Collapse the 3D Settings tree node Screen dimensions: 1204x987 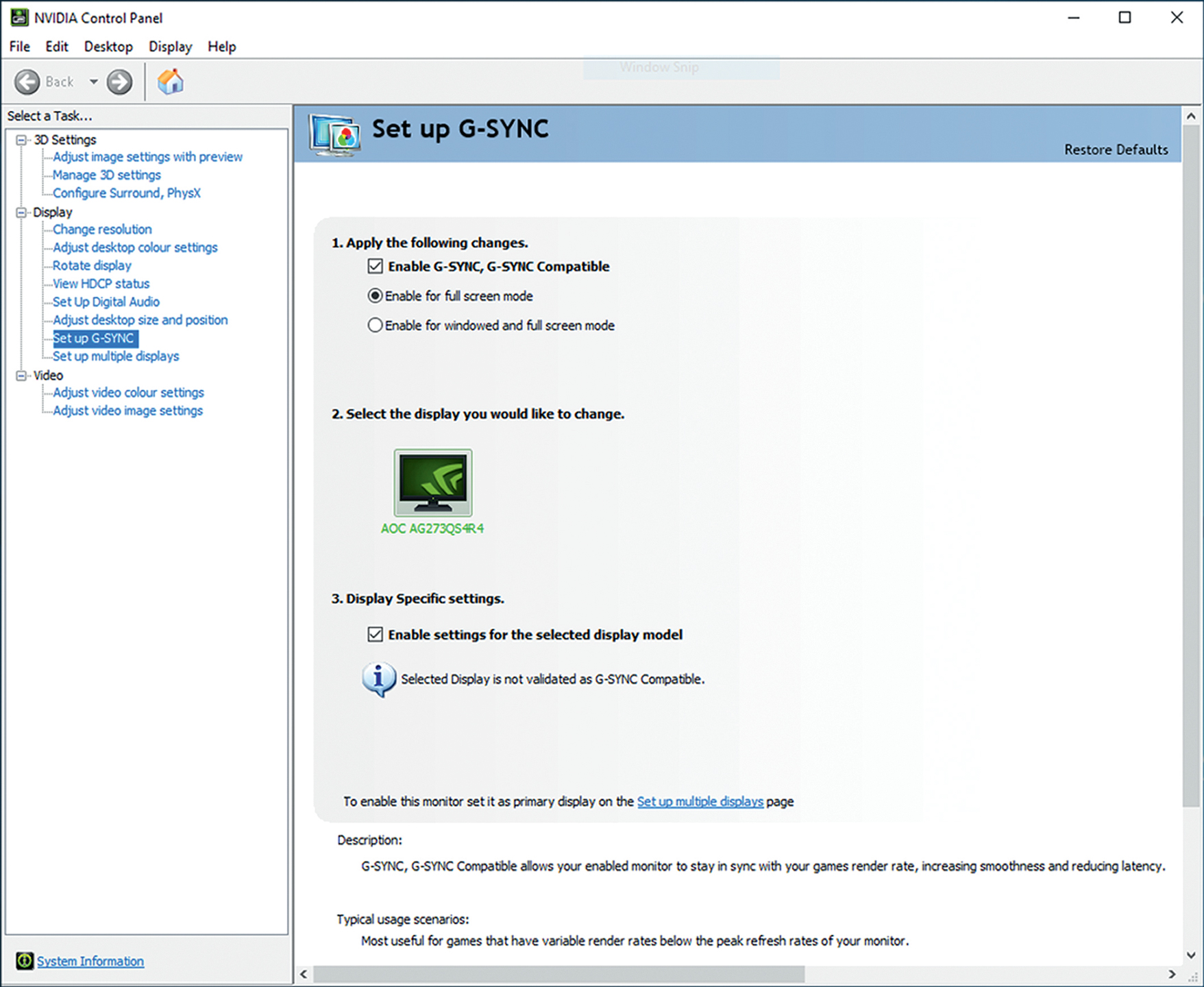click(21, 140)
